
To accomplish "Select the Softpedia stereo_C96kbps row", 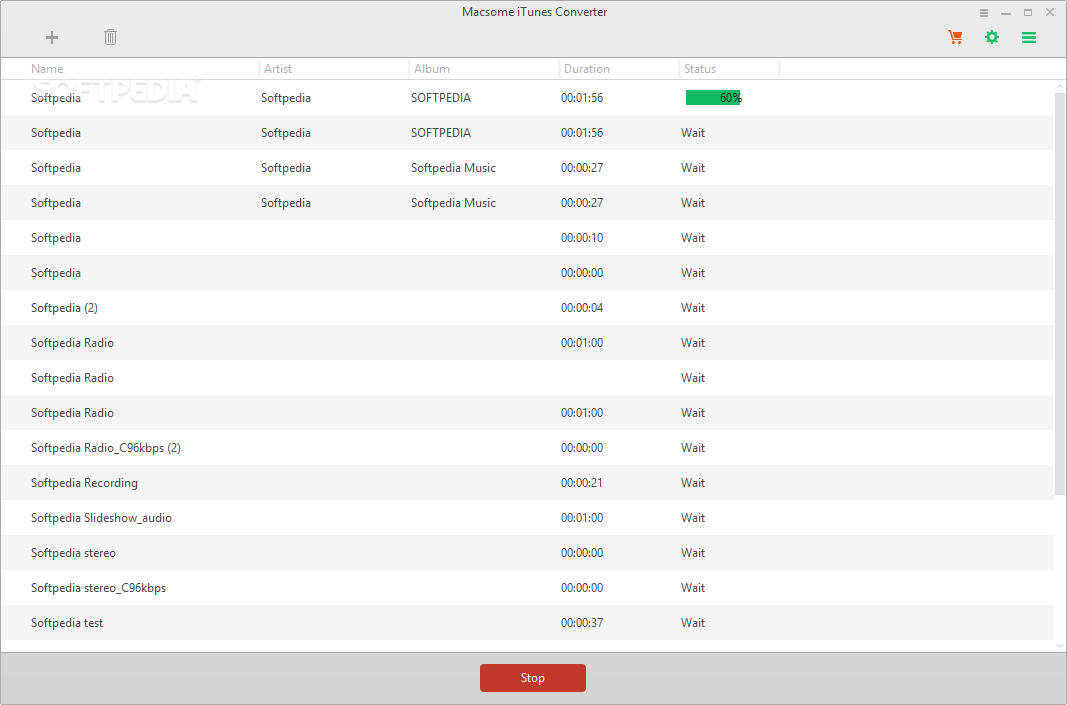I will pyautogui.click(x=527, y=588).
